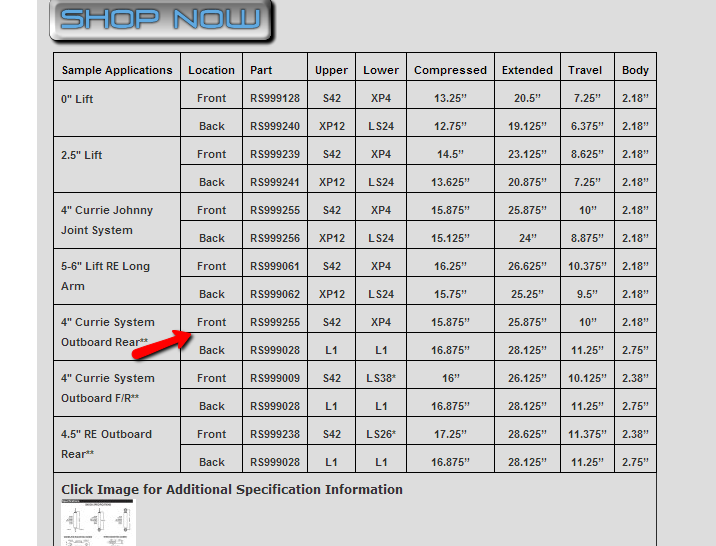Click part number RS999241

tap(275, 182)
